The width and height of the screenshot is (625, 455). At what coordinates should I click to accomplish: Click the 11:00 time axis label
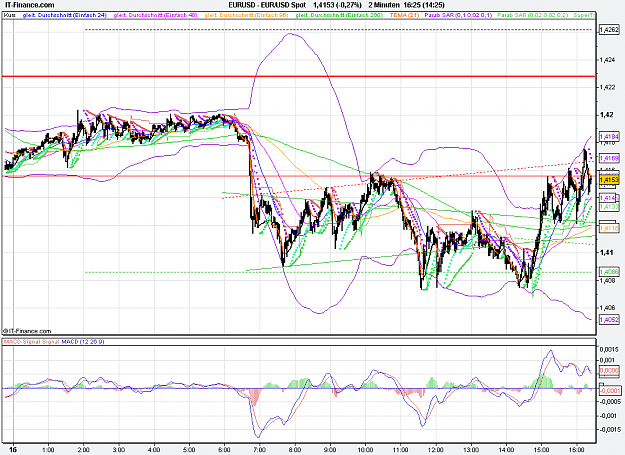401,450
